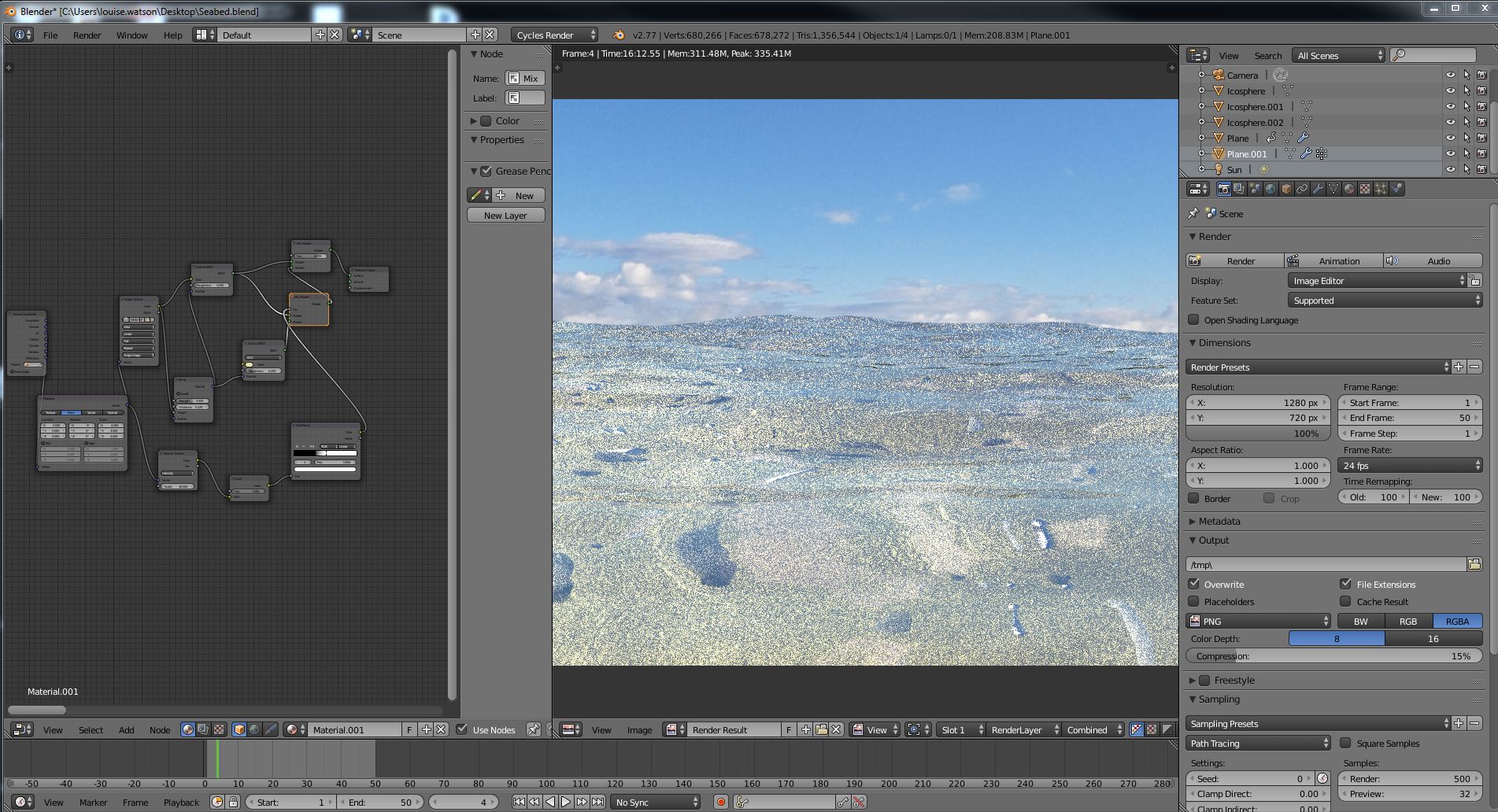This screenshot has height=812, width=1498.
Task: Expand the Plane.001 tree item in outliner
Action: tap(1202, 153)
